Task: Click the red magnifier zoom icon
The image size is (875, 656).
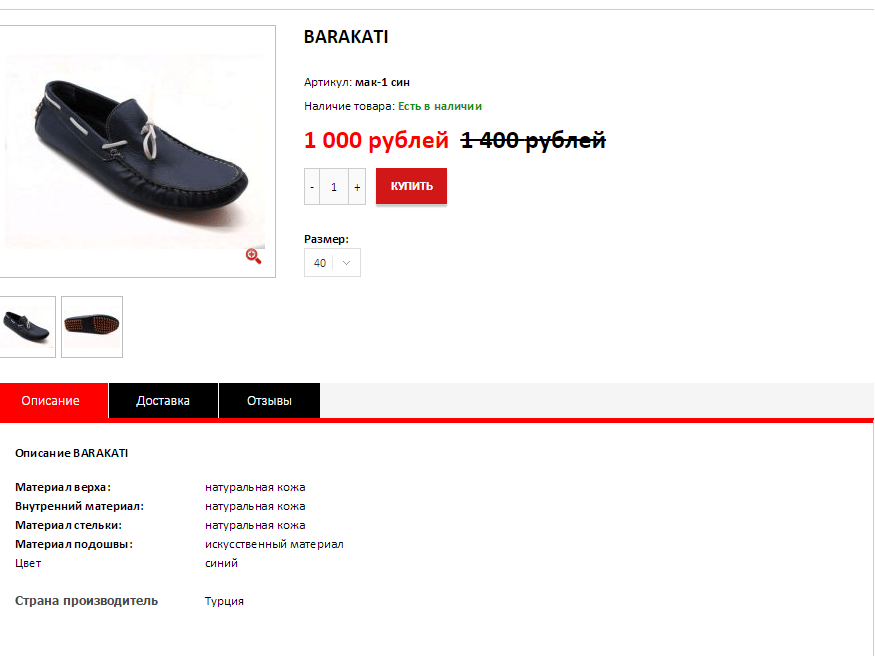Action: pyautogui.click(x=253, y=256)
